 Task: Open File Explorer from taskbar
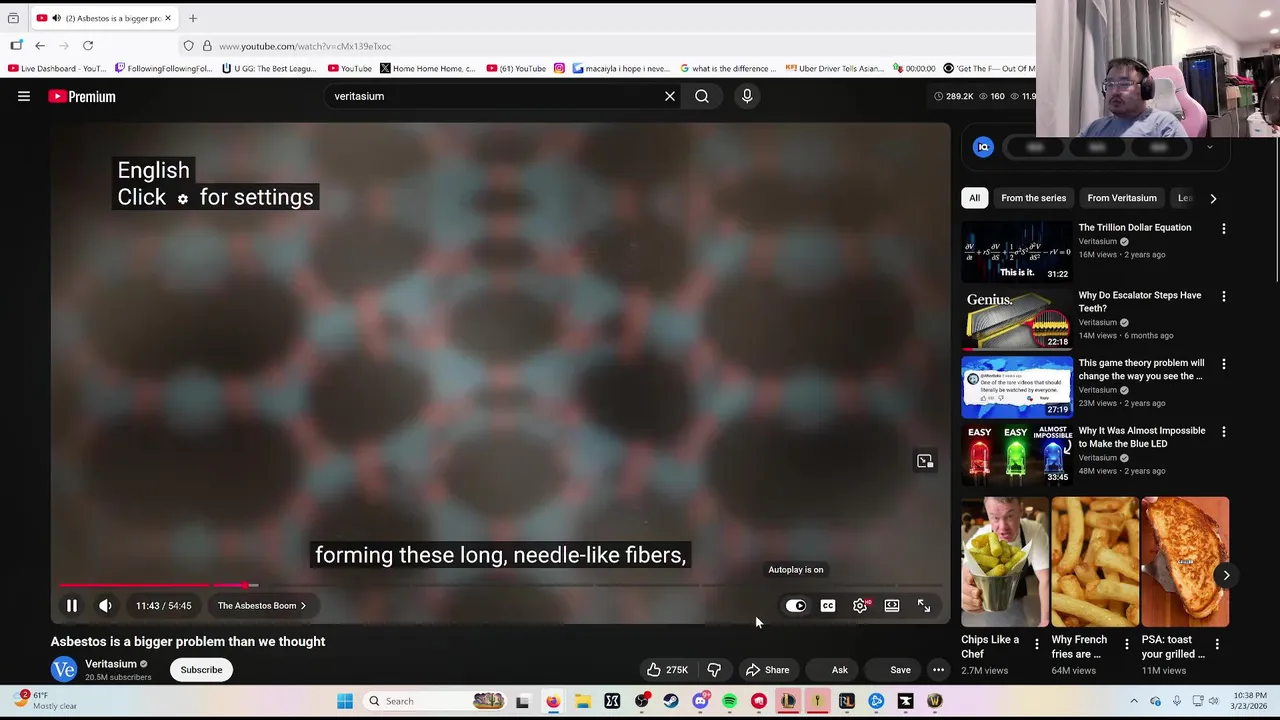pos(582,701)
